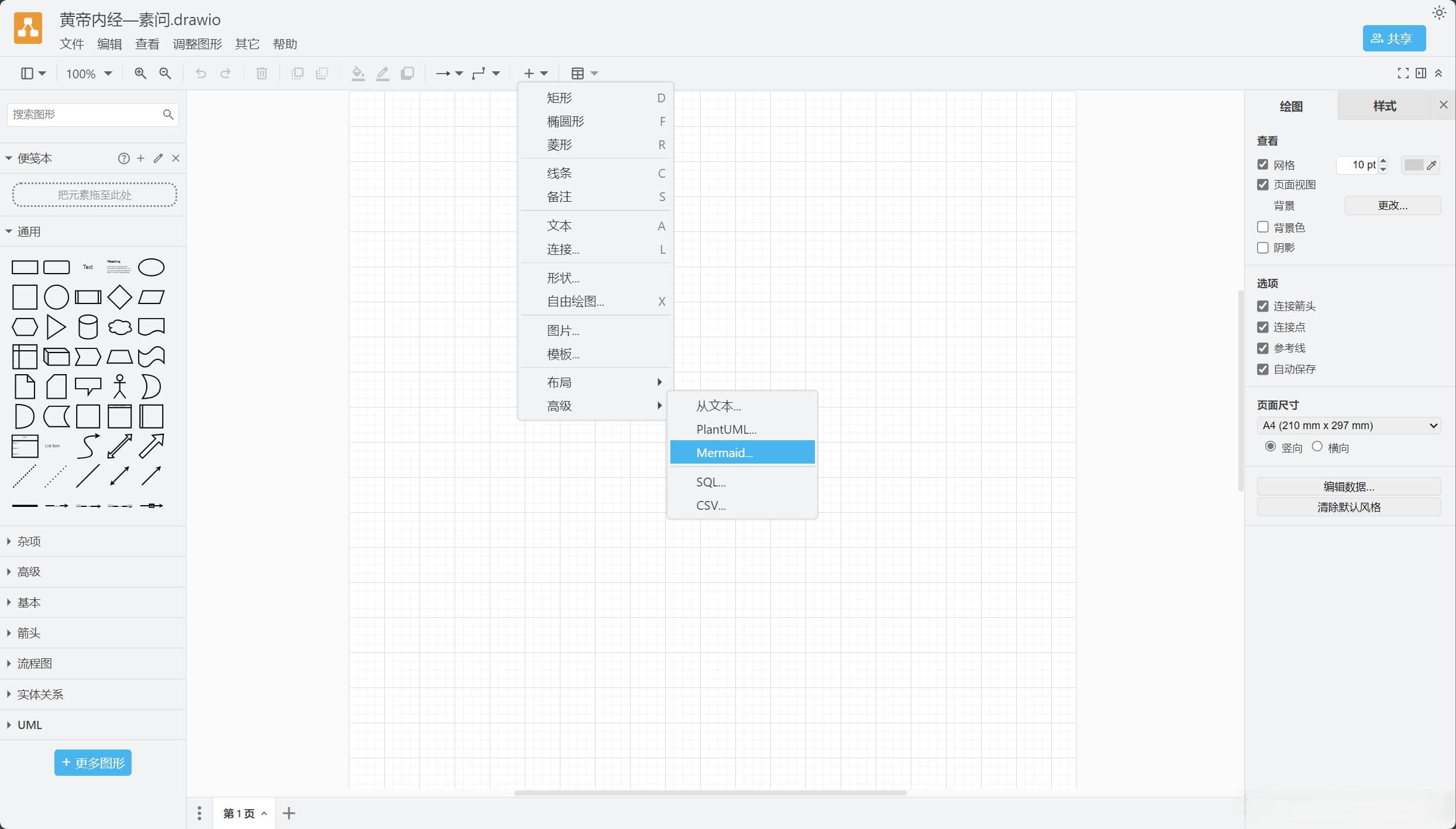Screen dimensions: 1456x829
Task: Toggle the 页面视图 checkbox
Action: pyautogui.click(x=1263, y=185)
